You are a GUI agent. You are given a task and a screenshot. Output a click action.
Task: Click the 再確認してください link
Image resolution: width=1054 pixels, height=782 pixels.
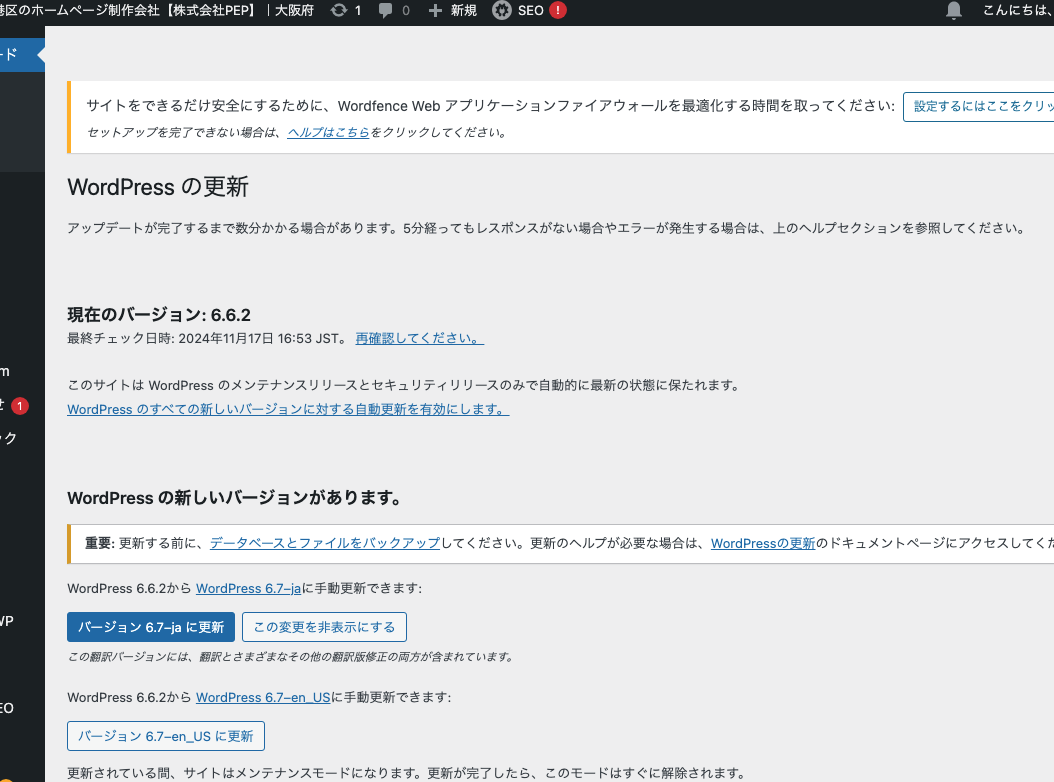(419, 338)
